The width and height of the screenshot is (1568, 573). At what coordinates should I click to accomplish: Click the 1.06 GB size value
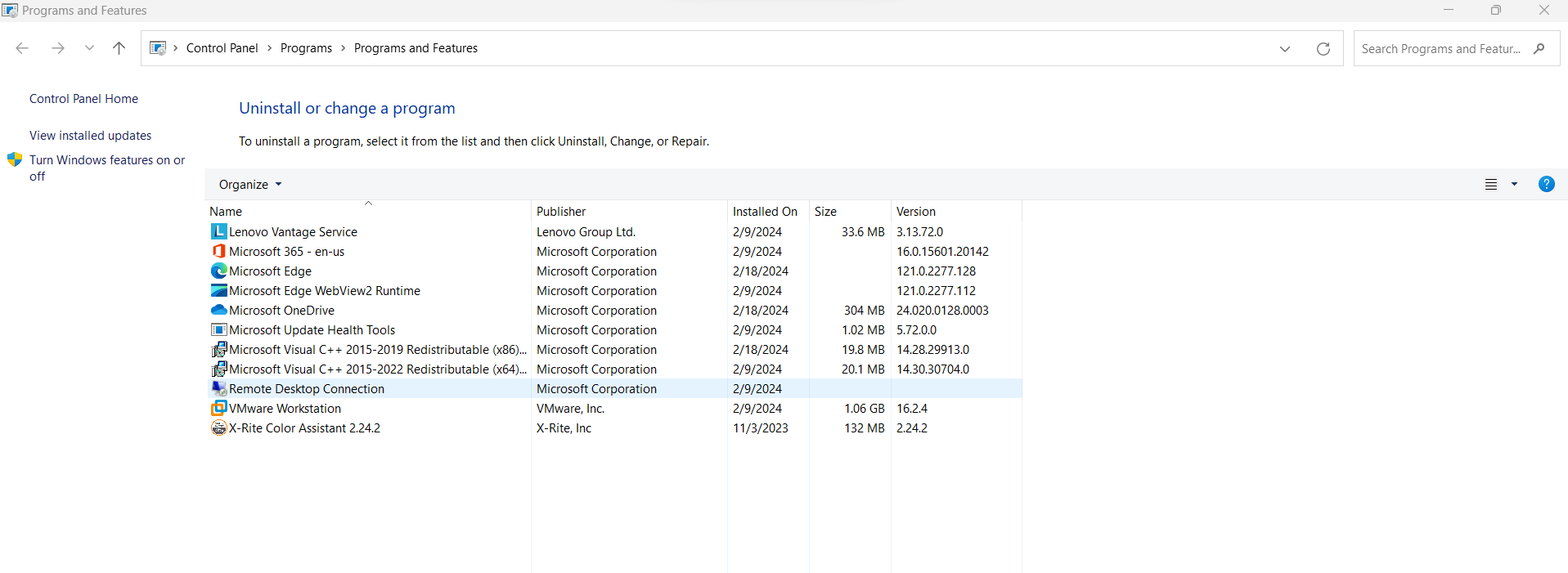pyautogui.click(x=865, y=409)
